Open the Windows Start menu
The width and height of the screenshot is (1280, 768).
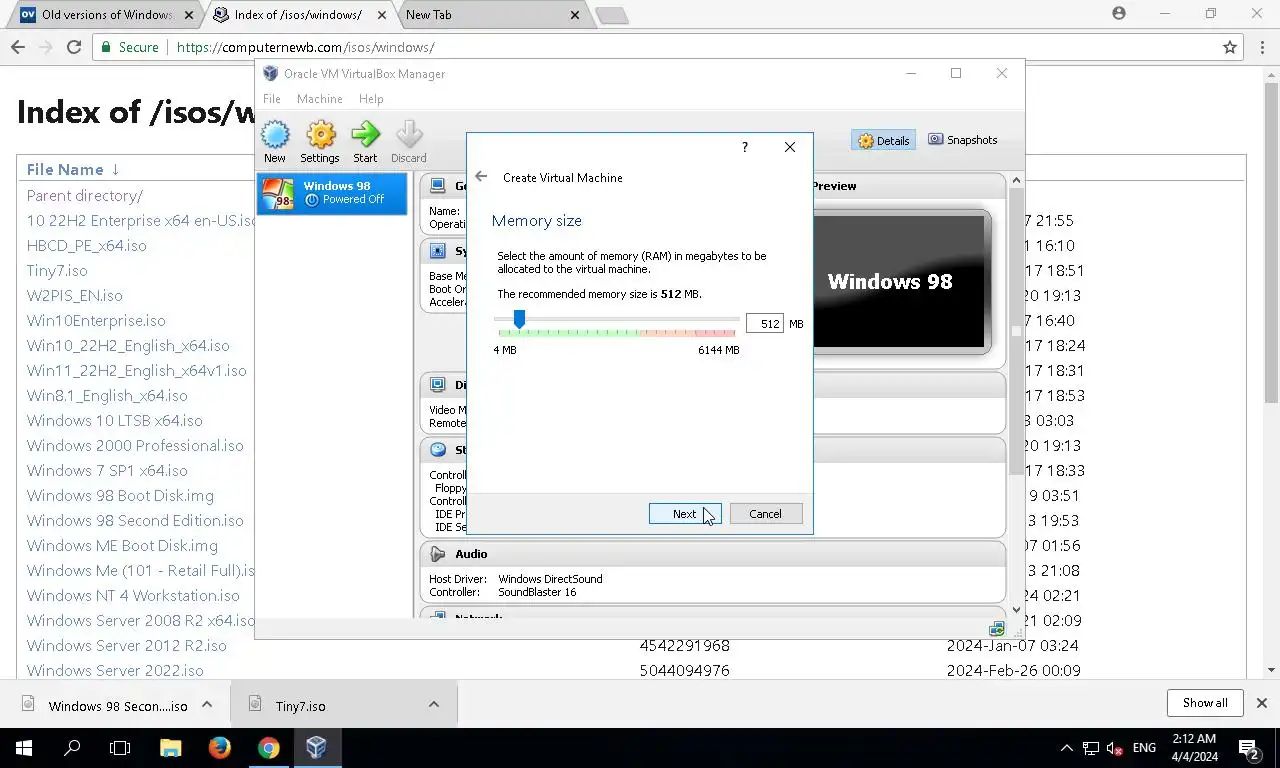pos(24,748)
